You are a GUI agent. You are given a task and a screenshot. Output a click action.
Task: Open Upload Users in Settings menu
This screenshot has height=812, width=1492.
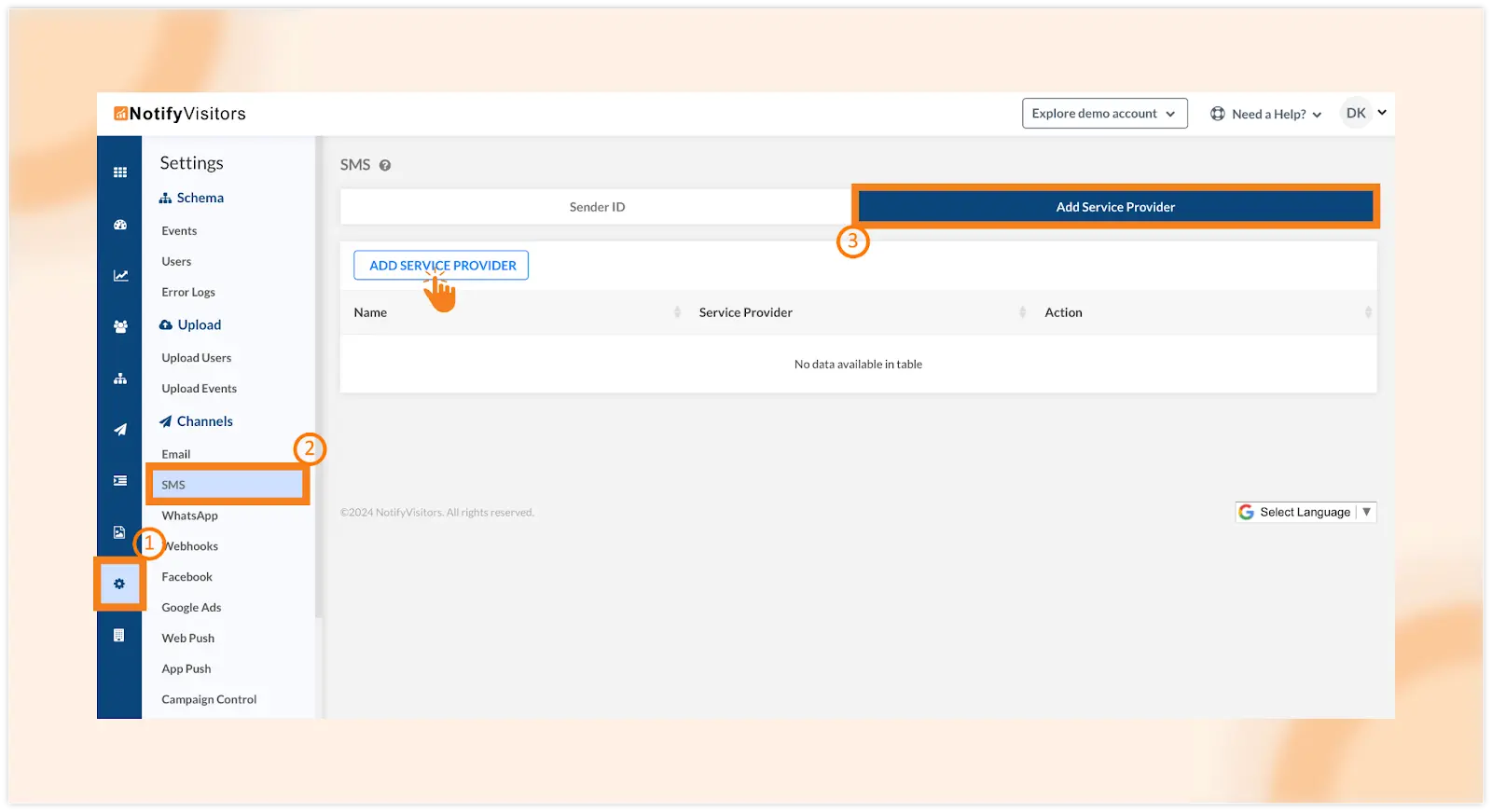coord(196,358)
